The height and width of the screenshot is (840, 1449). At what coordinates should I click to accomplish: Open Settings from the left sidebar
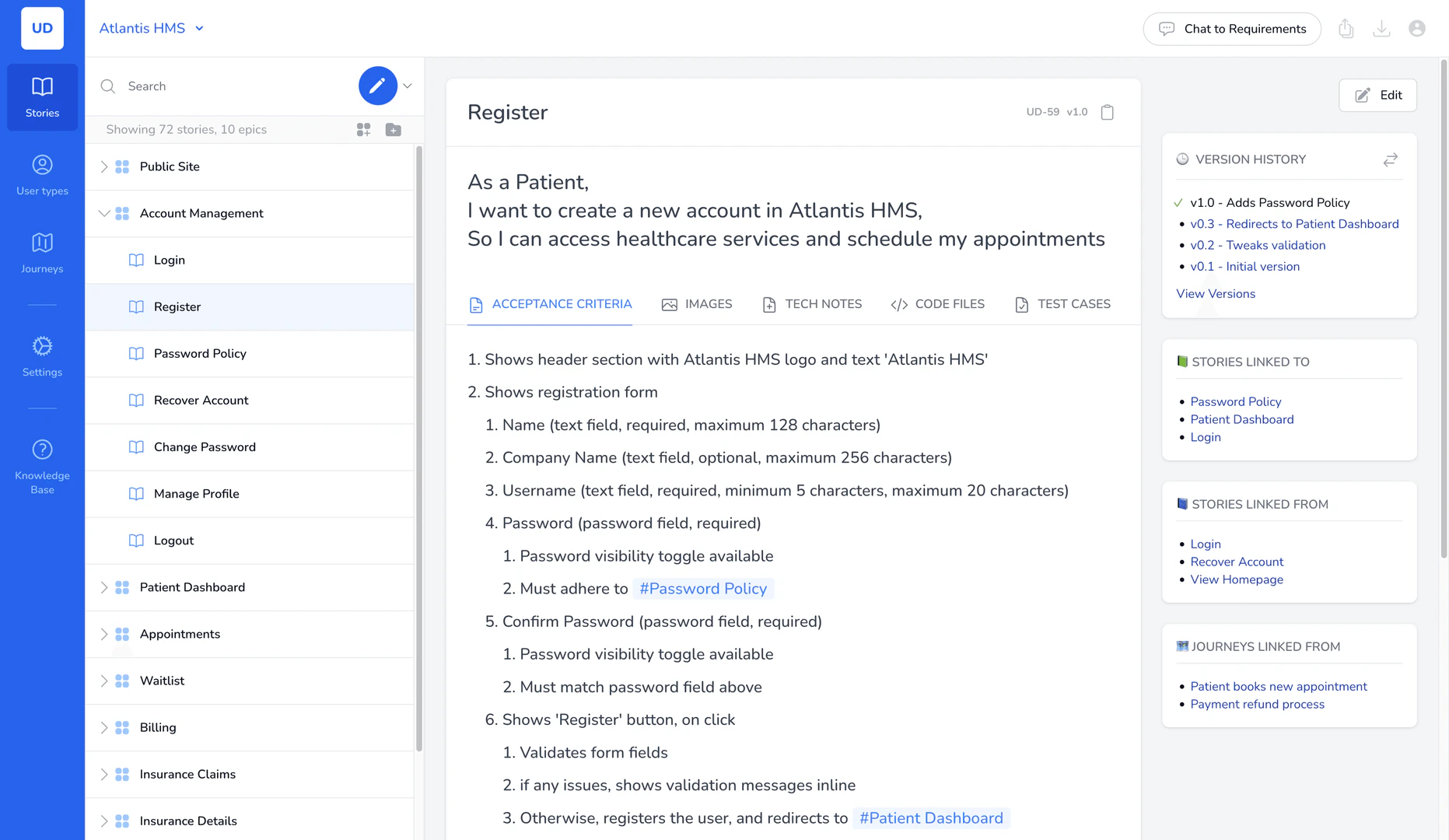42,355
